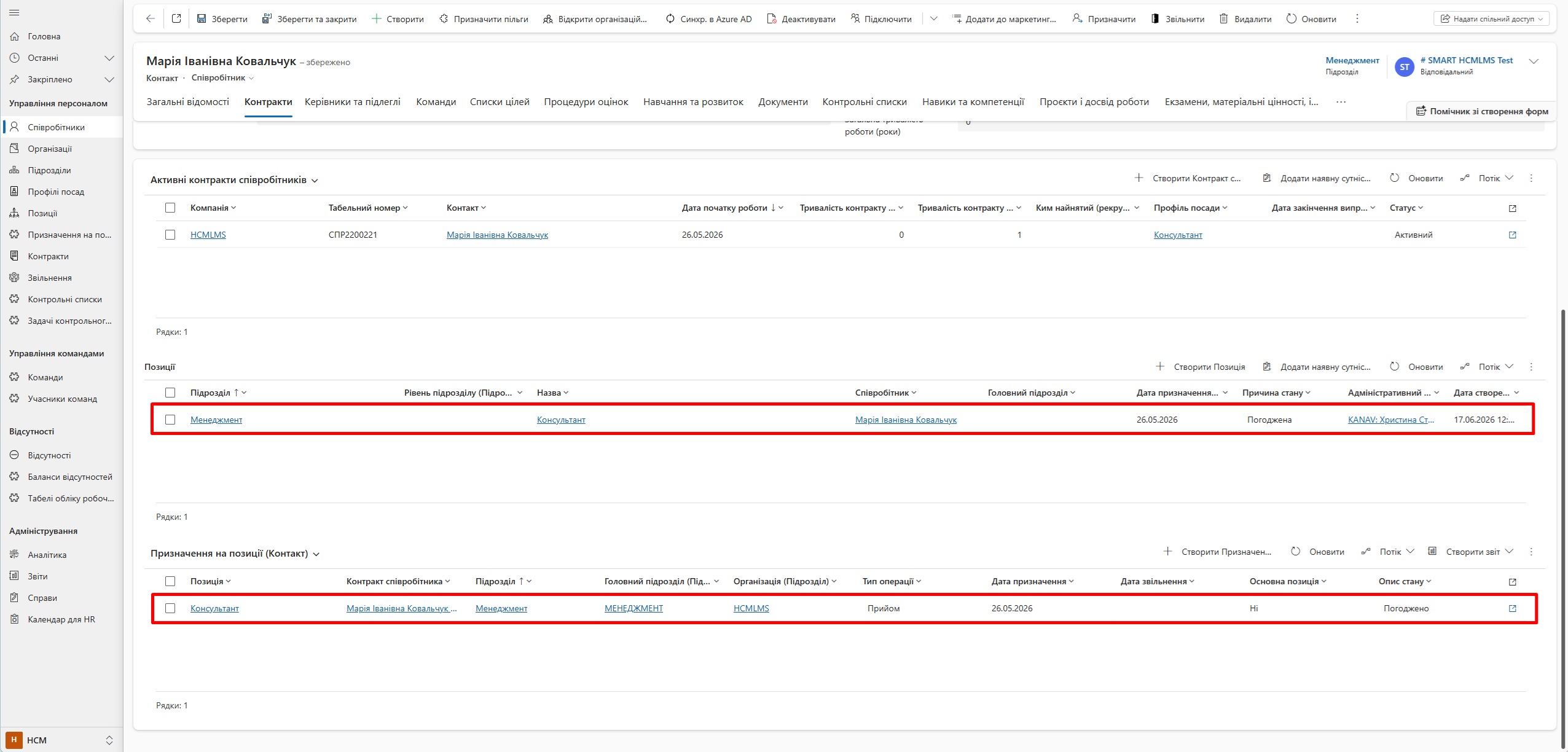The image size is (1568, 752).
Task: Open popout icon in HCMLMS contract row
Action: coord(1513,235)
